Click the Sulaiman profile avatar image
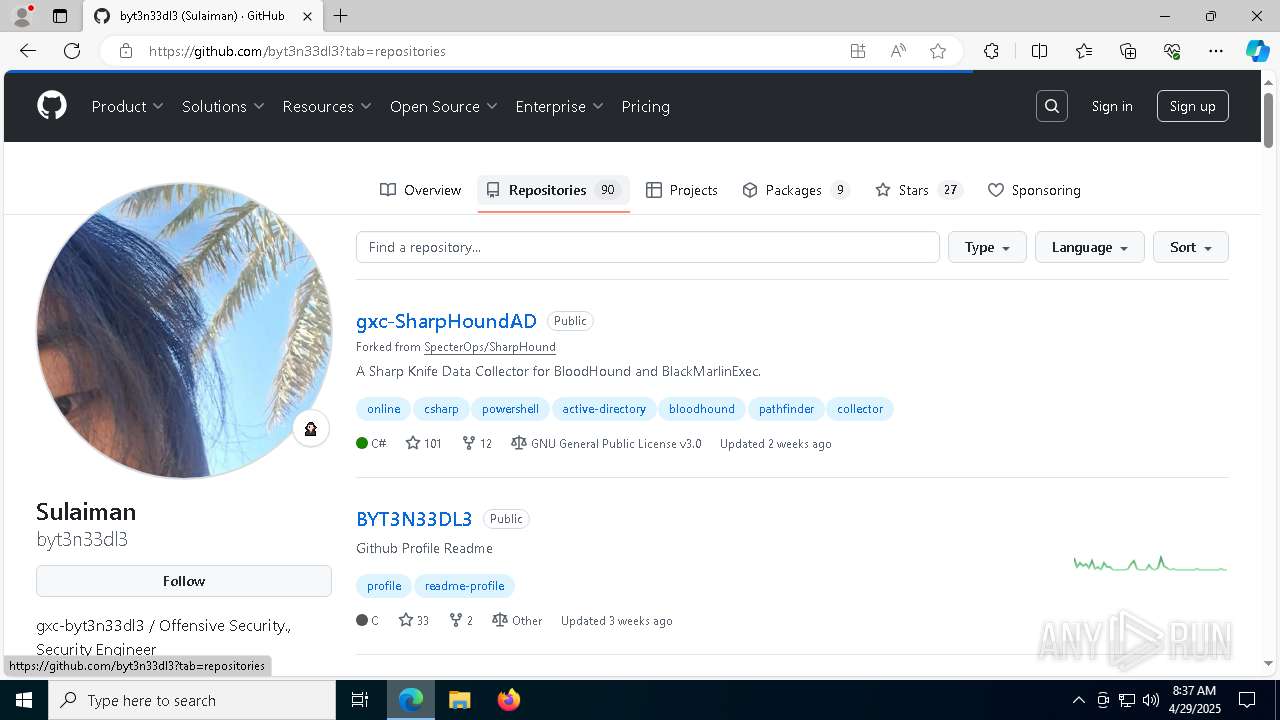The image size is (1280, 720). click(184, 330)
